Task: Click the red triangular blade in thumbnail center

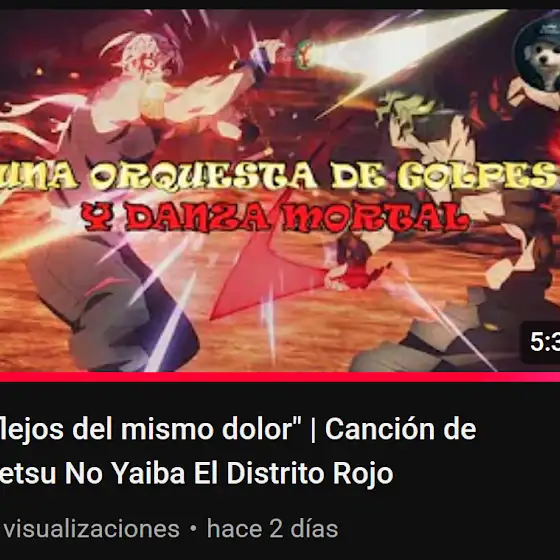Action: [x=264, y=275]
